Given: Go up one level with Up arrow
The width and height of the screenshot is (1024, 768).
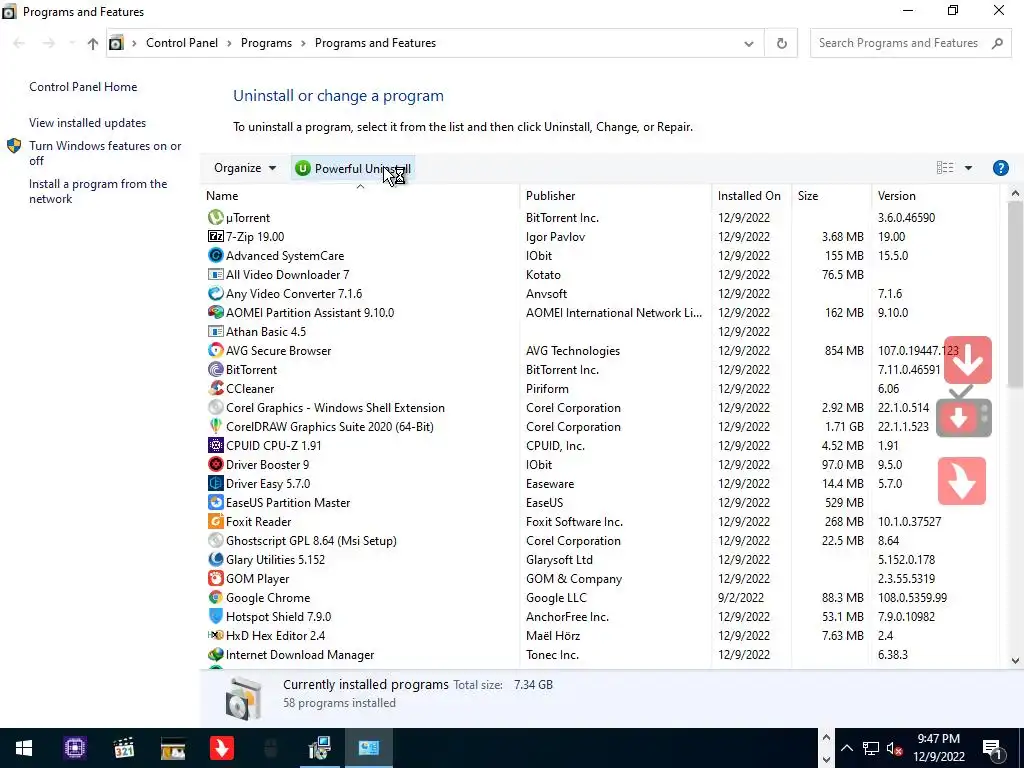Looking at the screenshot, I should (93, 43).
